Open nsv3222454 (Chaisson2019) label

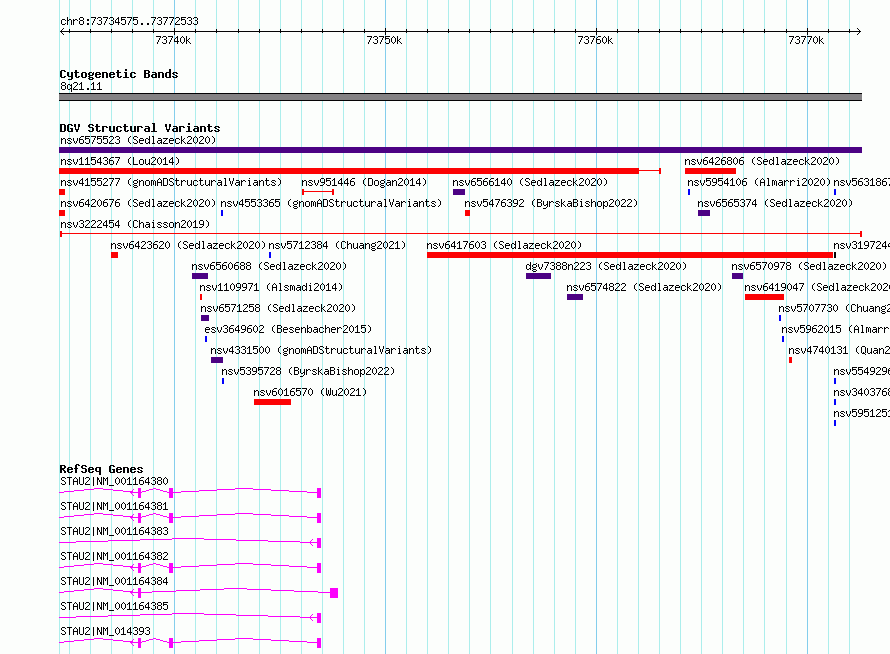click(x=135, y=224)
